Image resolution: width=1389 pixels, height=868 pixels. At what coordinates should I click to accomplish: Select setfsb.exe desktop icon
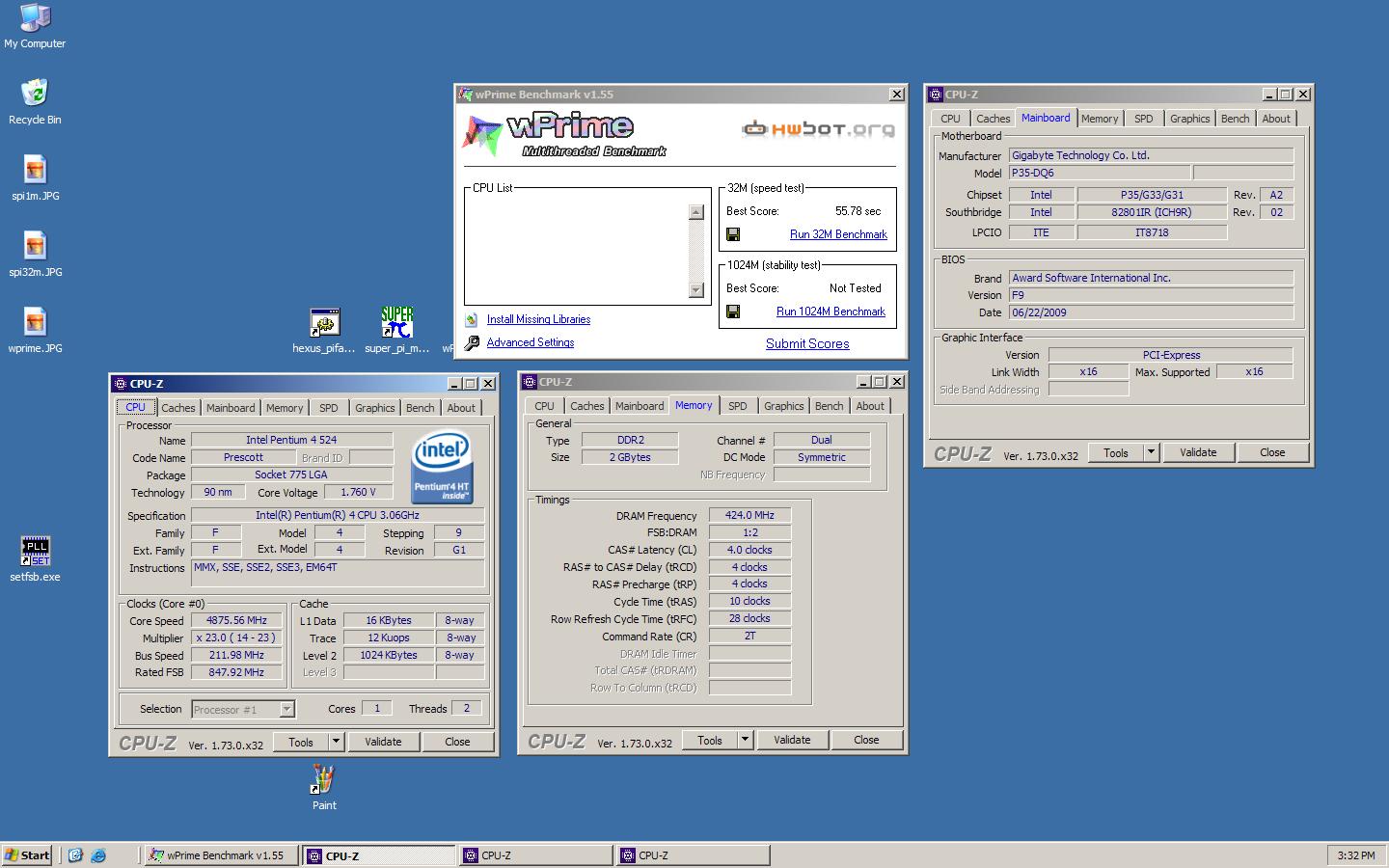click(35, 551)
